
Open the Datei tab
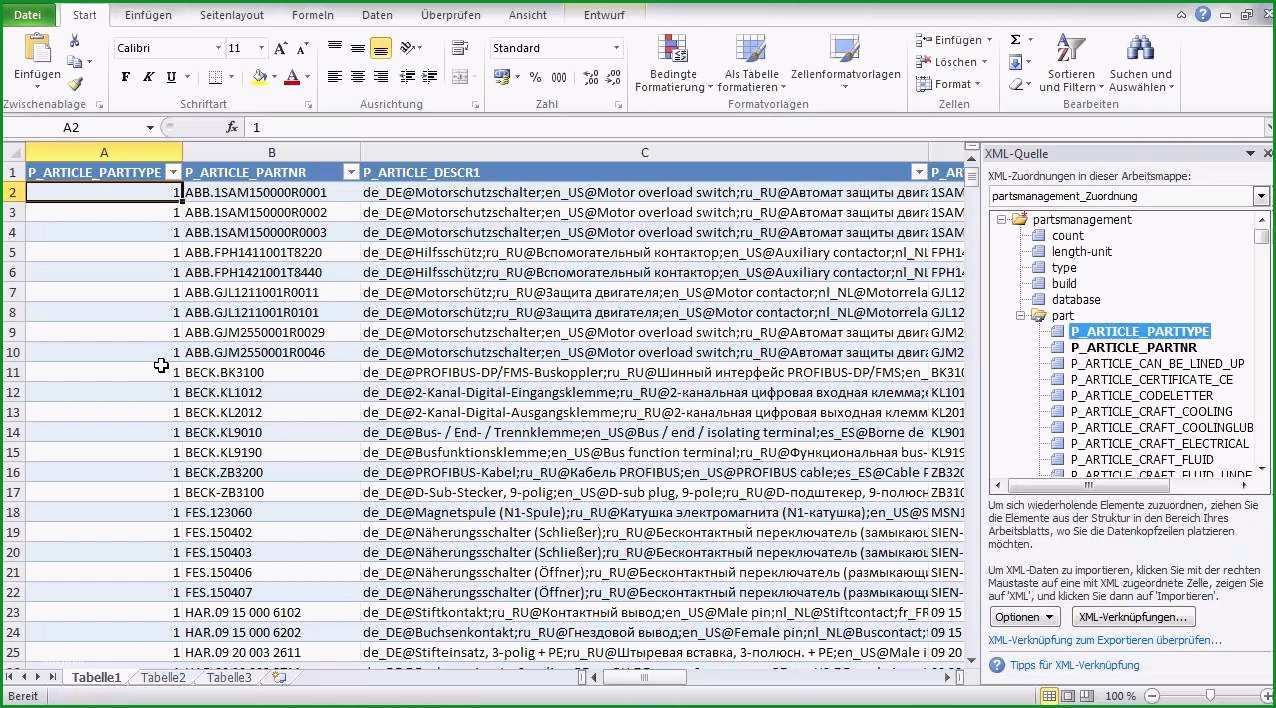click(28, 15)
